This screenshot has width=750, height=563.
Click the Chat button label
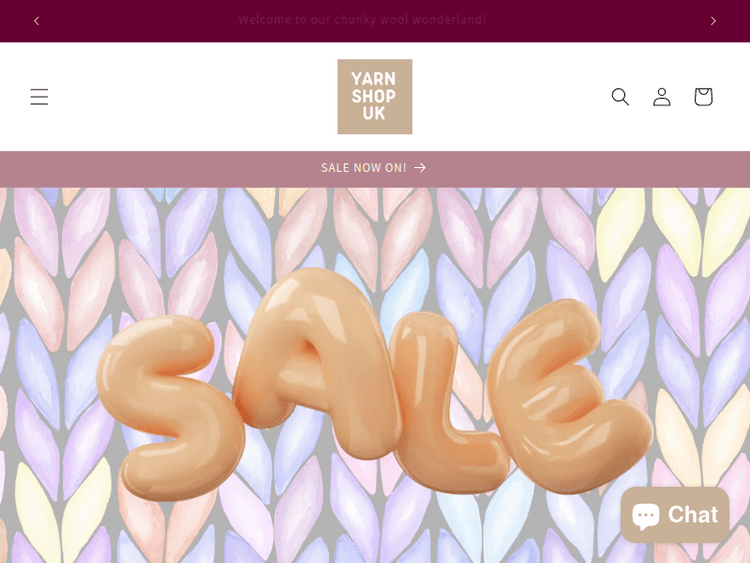coord(693,515)
